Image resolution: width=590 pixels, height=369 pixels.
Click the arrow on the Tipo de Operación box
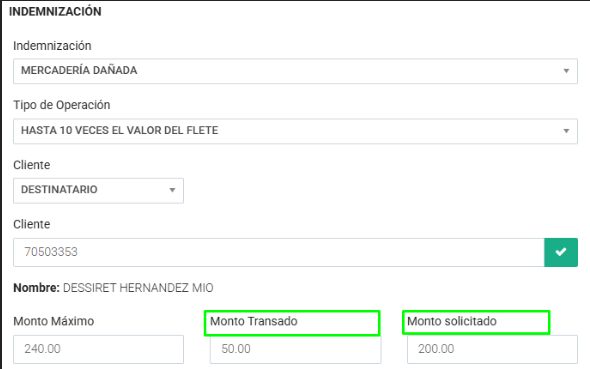[566, 131]
